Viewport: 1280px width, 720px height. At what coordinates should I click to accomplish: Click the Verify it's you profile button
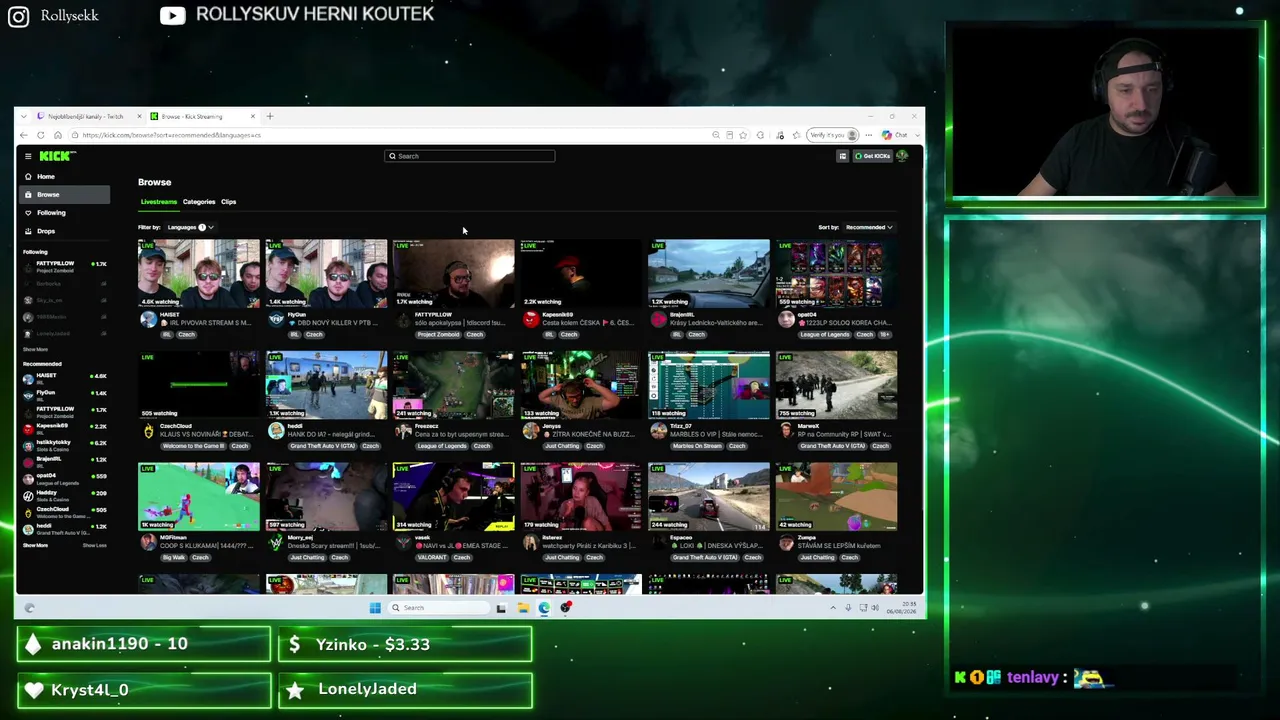point(834,135)
